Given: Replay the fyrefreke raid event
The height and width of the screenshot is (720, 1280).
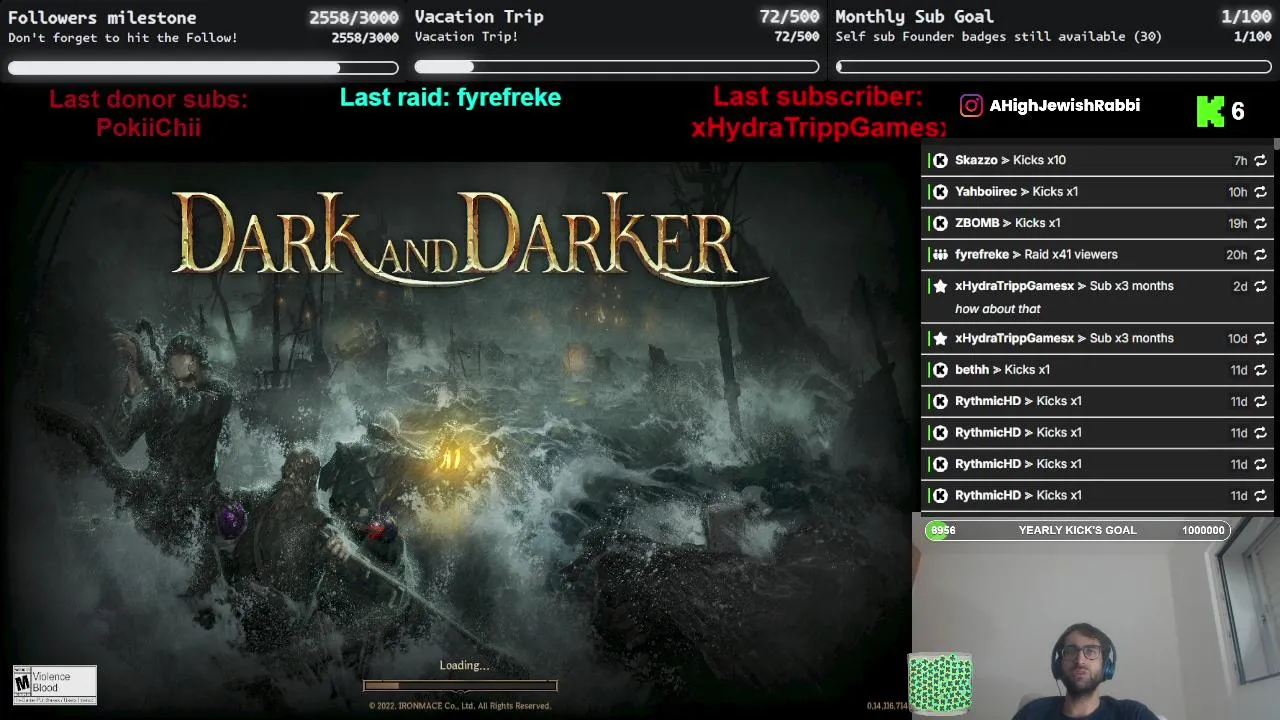Looking at the screenshot, I should (1260, 255).
